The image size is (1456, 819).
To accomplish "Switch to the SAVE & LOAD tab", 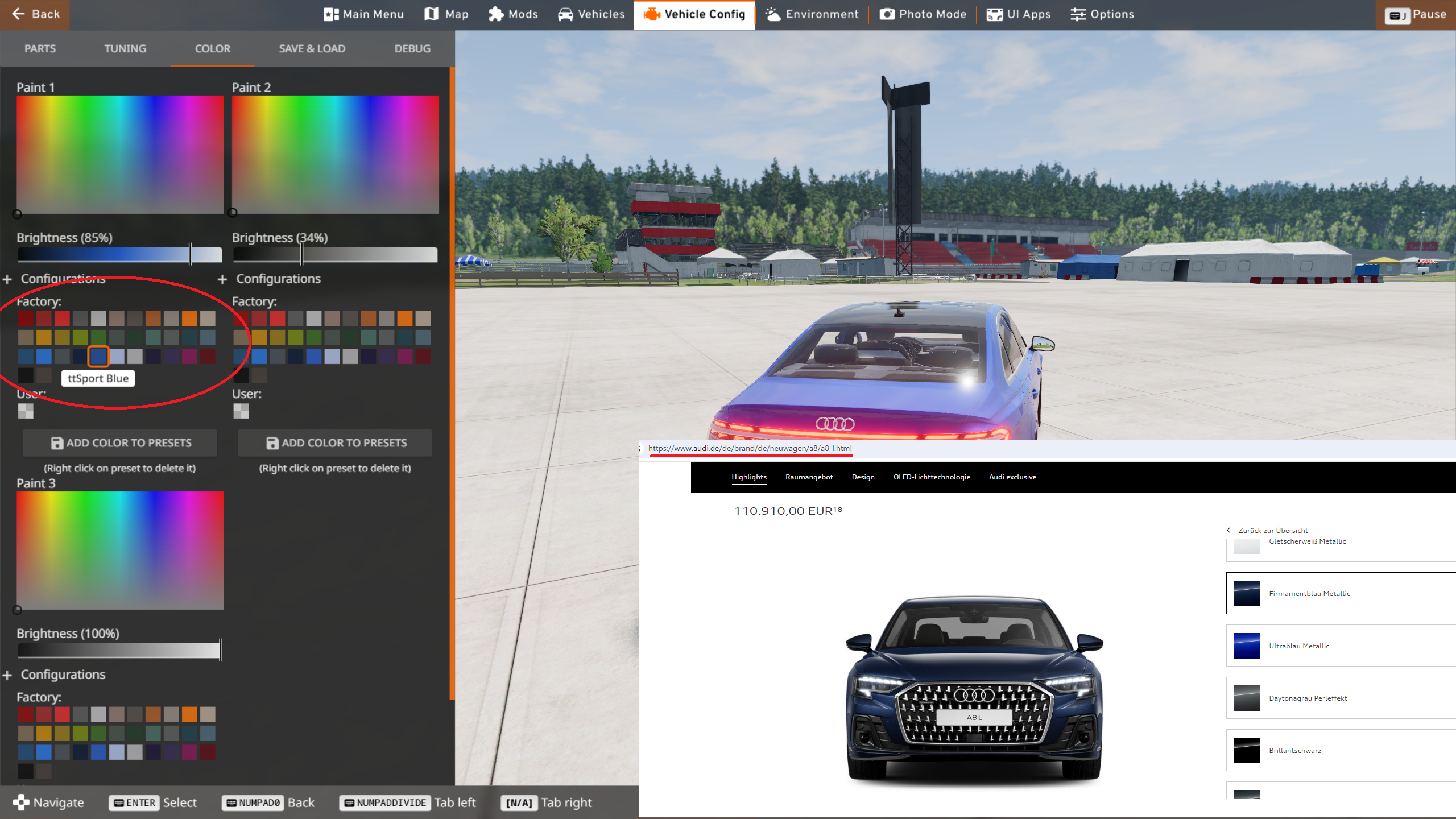I will point(312,48).
